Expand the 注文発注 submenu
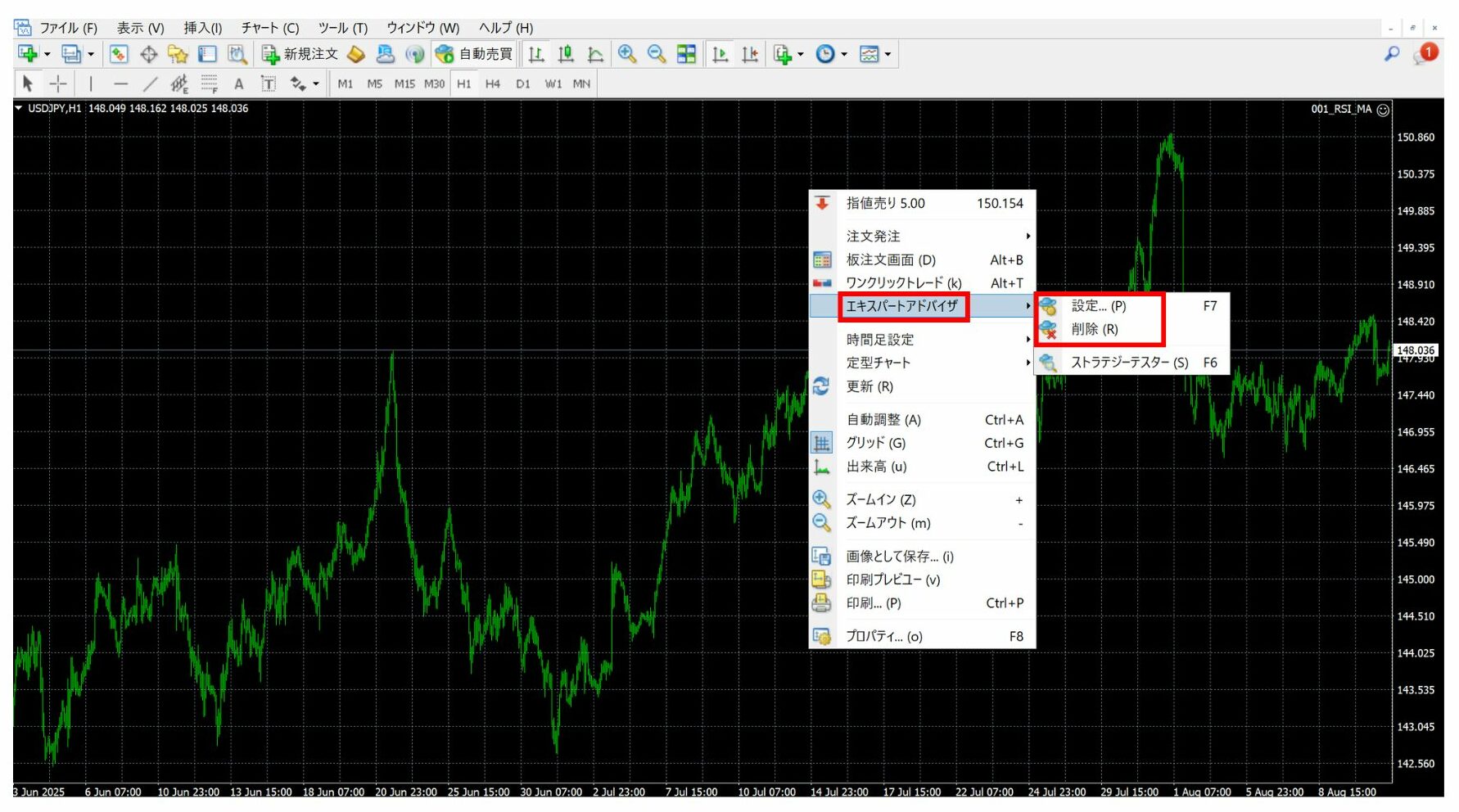 pos(876,236)
